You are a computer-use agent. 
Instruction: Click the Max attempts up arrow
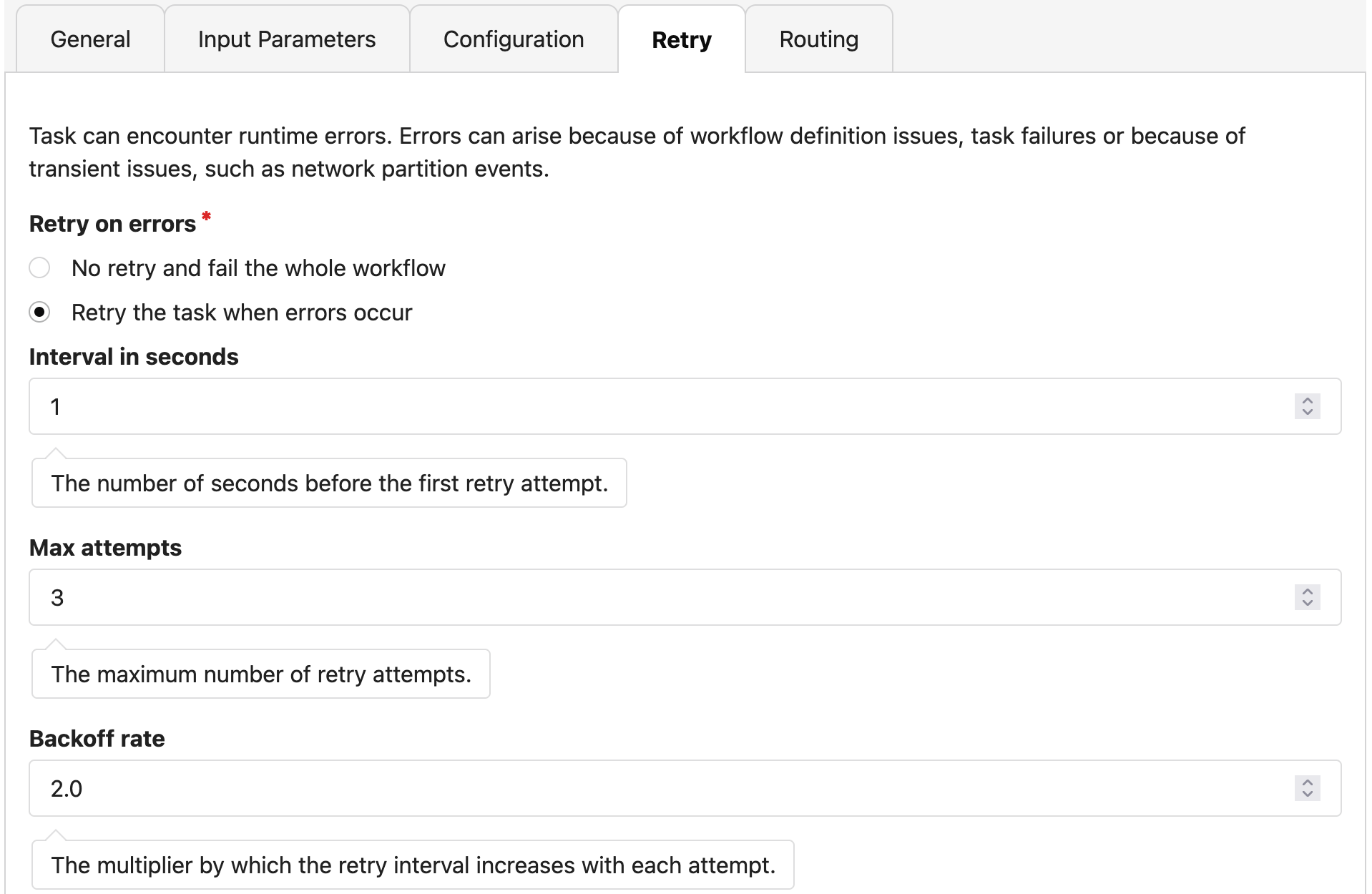click(x=1307, y=591)
